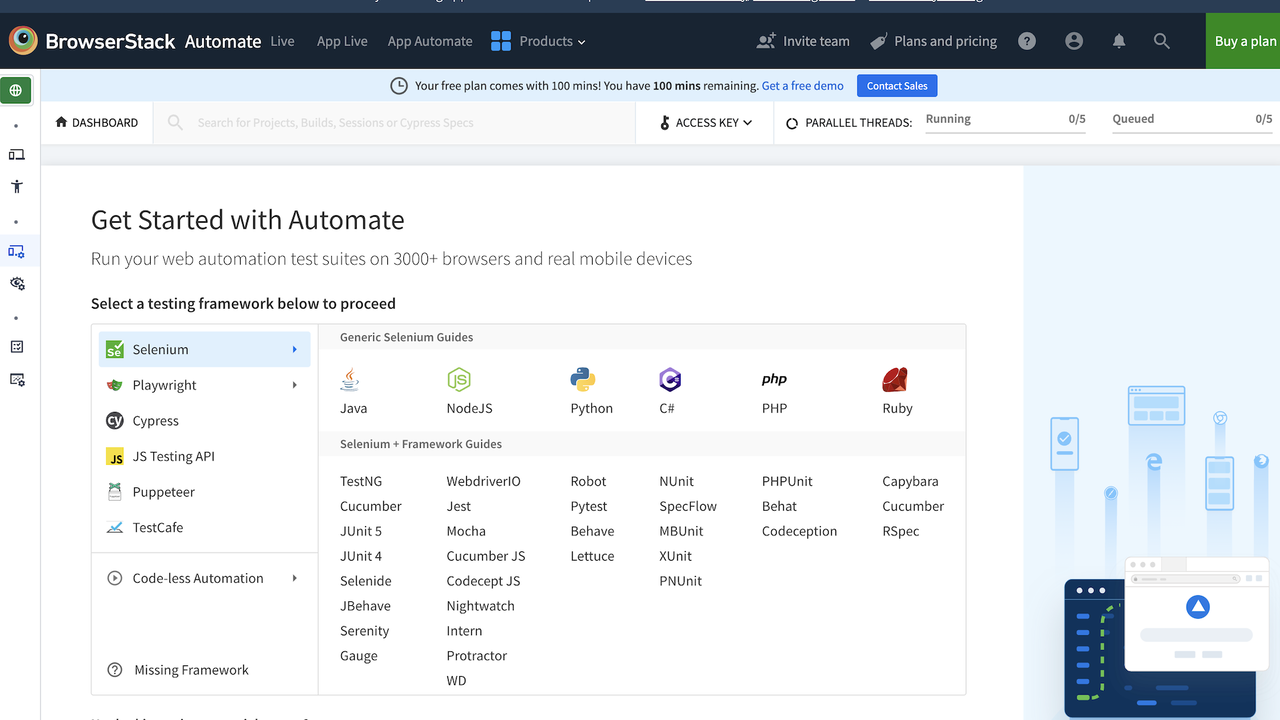Expand the Products dropdown menu
Screen dimensions: 1280x720
pos(538,41)
